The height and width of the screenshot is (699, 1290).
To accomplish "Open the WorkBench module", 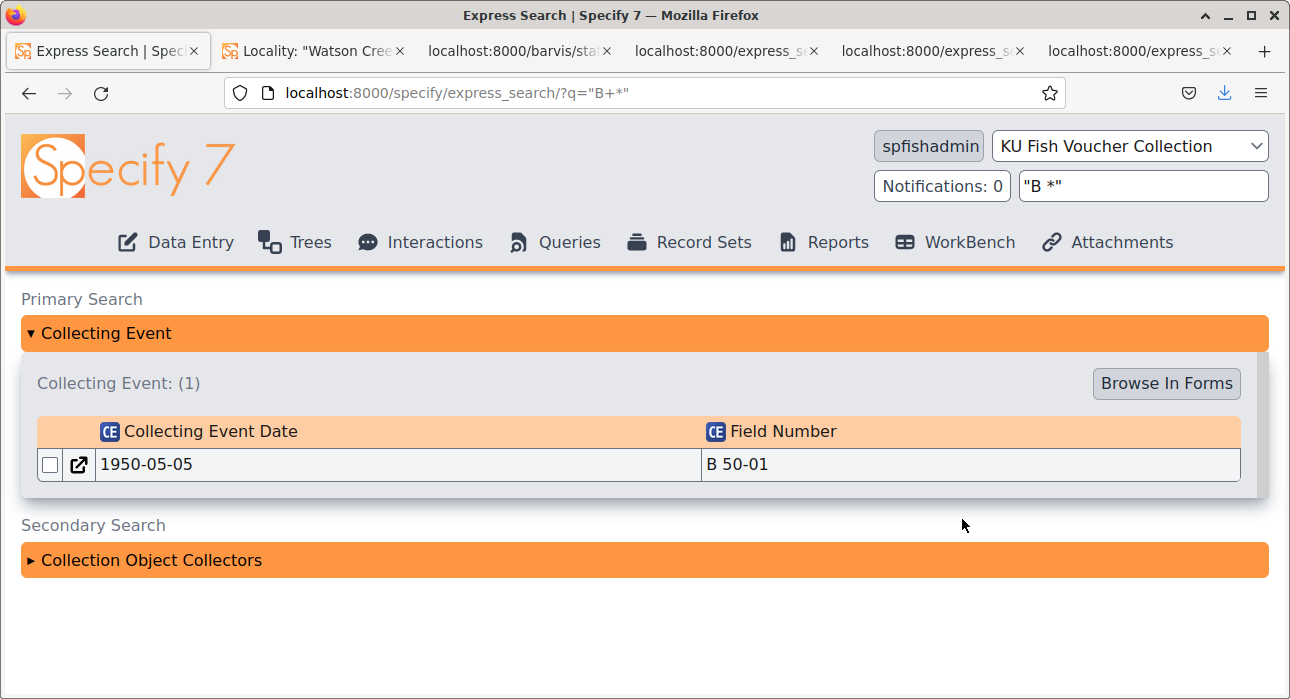I will coord(954,242).
